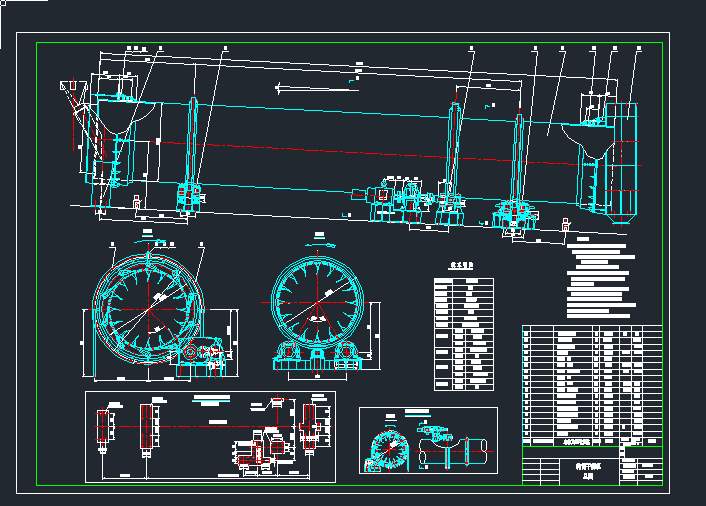Select the white technical notes text block
The width and height of the screenshot is (706, 506).
(x=601, y=280)
